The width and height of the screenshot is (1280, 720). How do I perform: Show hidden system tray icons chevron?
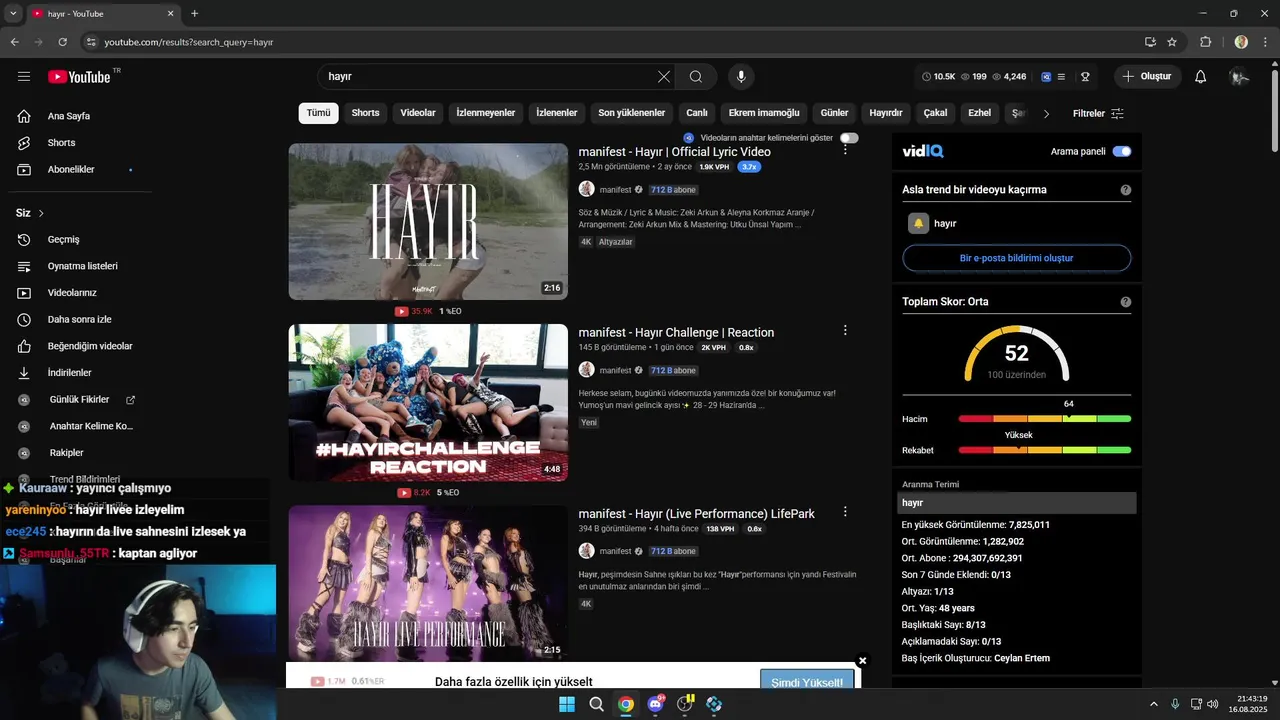[1153, 704]
